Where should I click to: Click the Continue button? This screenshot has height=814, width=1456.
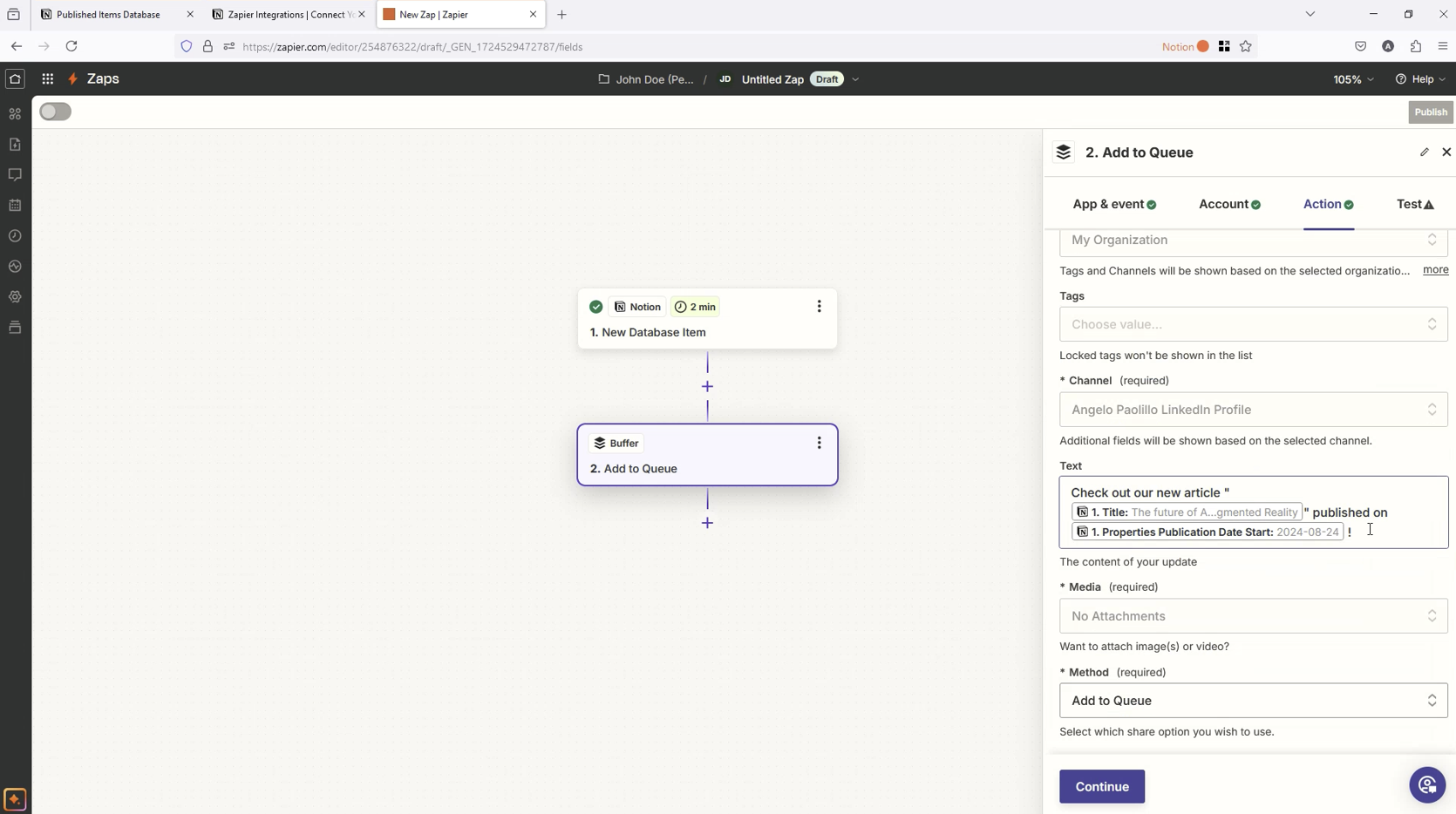1101,786
